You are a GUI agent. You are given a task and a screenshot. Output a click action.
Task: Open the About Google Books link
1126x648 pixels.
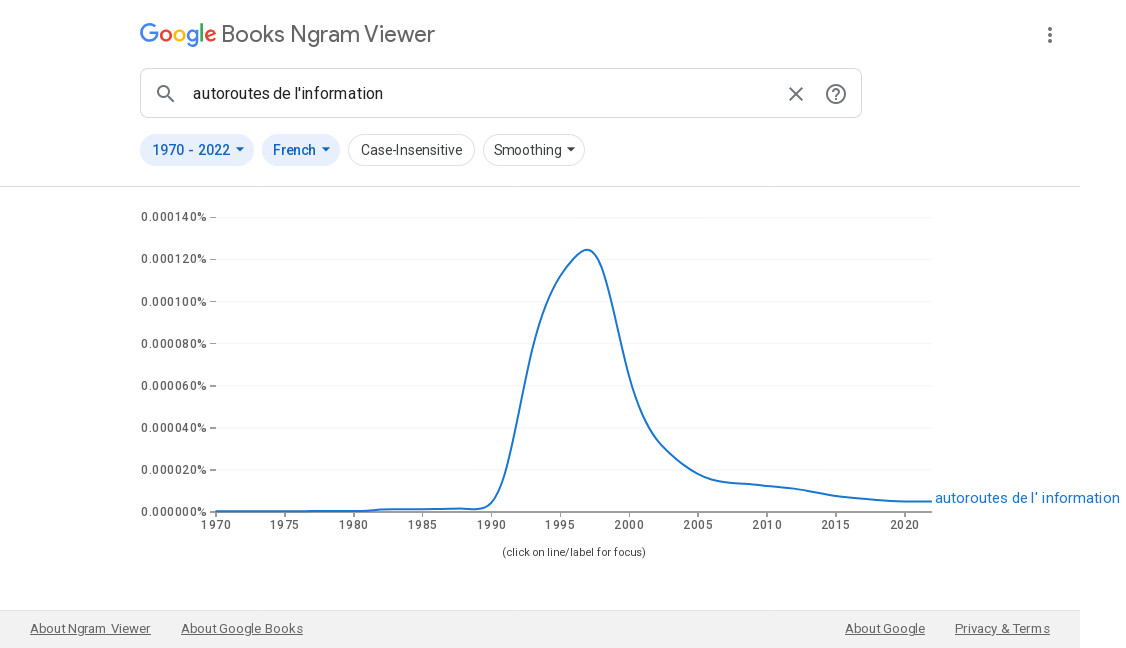242,629
